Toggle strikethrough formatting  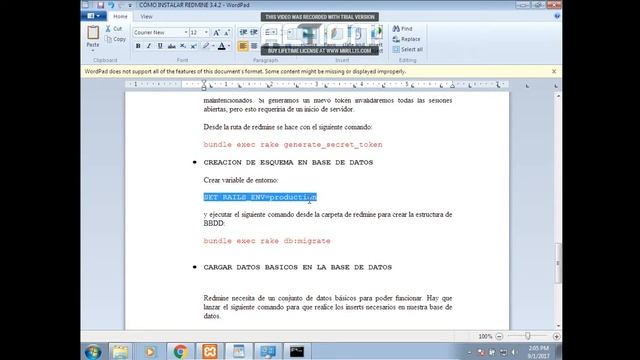pos(171,46)
